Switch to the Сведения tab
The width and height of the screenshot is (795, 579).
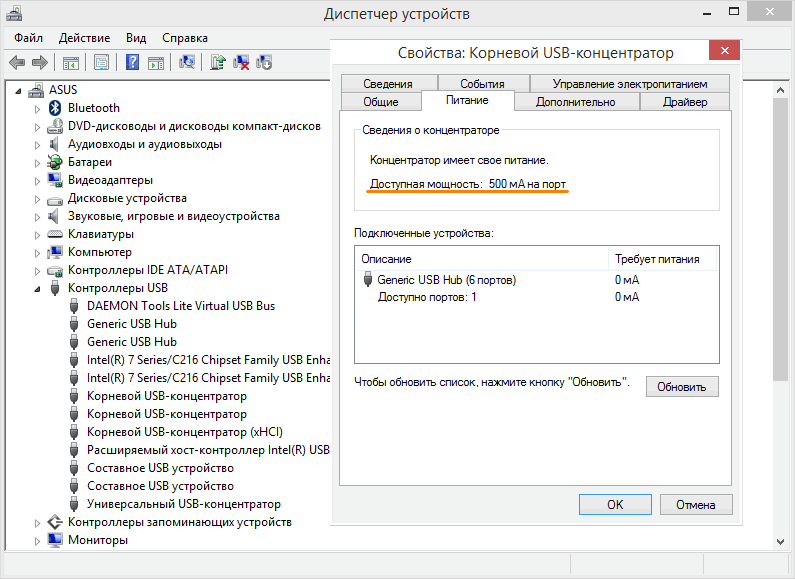pyautogui.click(x=388, y=84)
